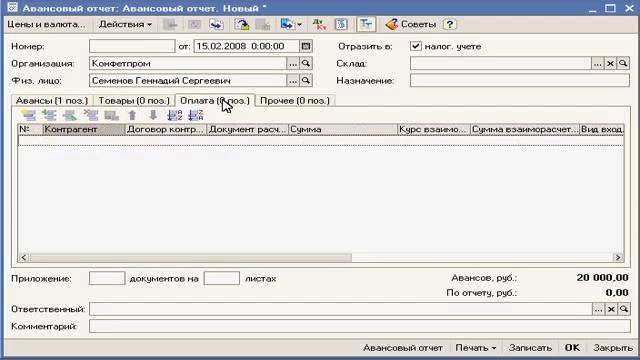The height and width of the screenshot is (360, 640).
Task: Click the Назначение input field
Action: pyautogui.click(x=520, y=80)
